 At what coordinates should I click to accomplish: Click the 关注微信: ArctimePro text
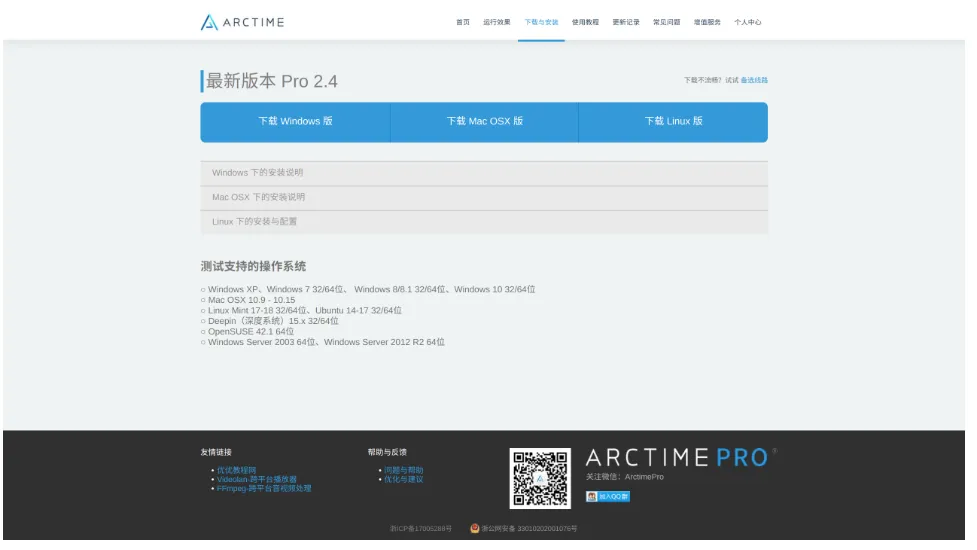[x=624, y=477]
